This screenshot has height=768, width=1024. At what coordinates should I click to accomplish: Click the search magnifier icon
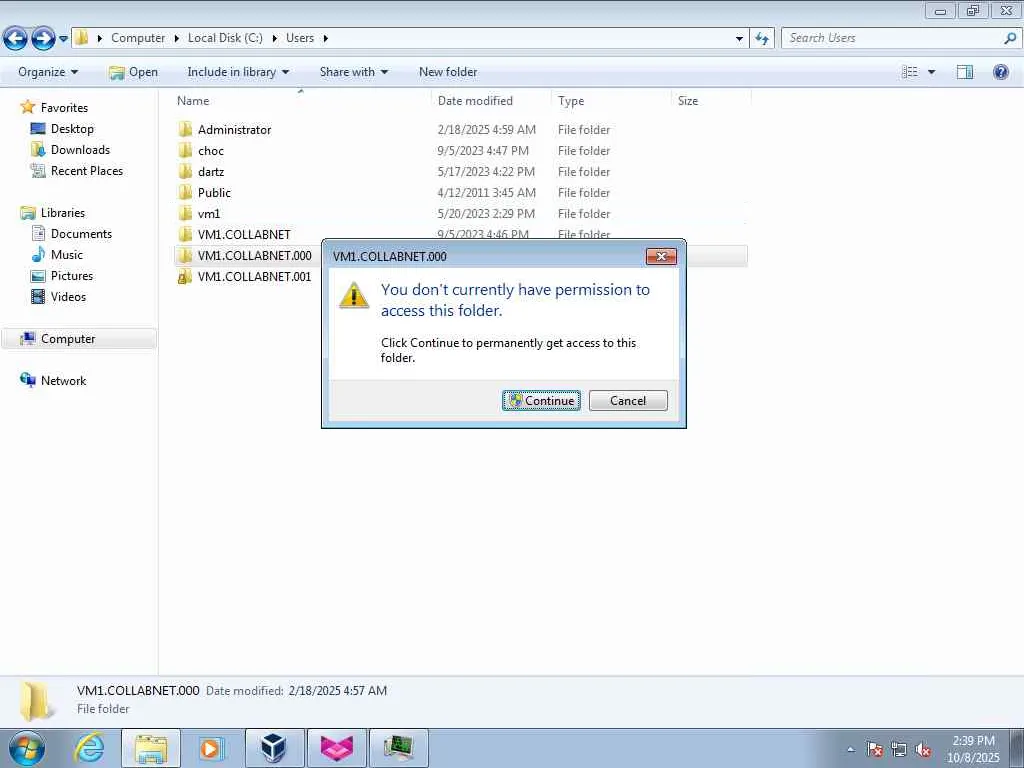[x=1010, y=38]
